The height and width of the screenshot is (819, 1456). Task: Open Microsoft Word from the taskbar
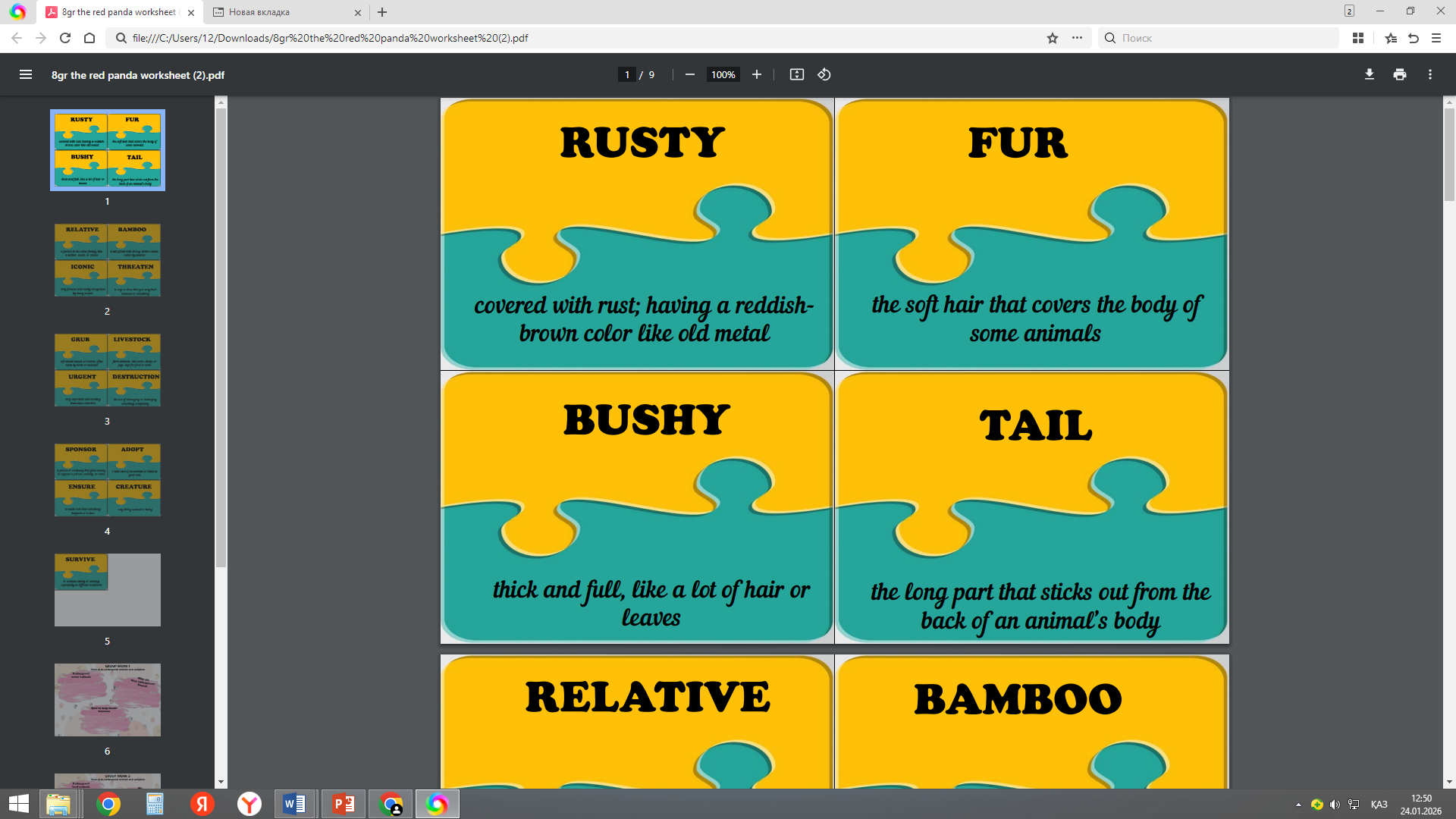pos(294,804)
